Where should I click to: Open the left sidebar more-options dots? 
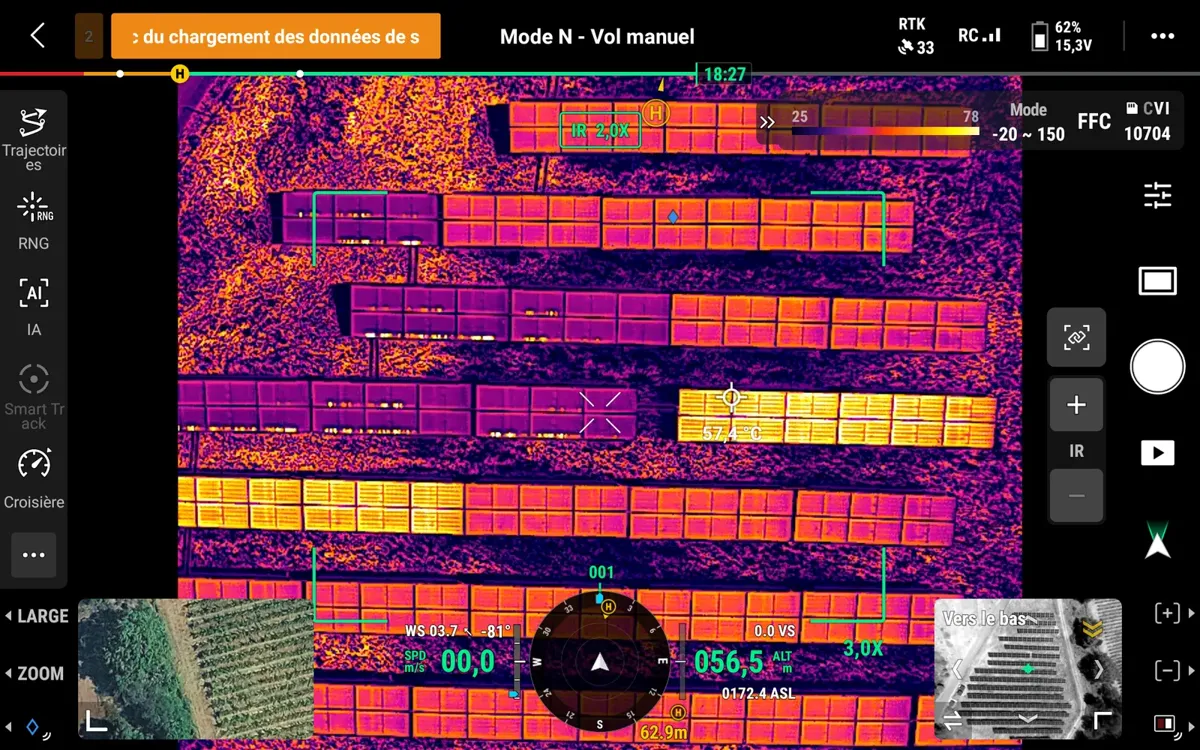[34, 555]
